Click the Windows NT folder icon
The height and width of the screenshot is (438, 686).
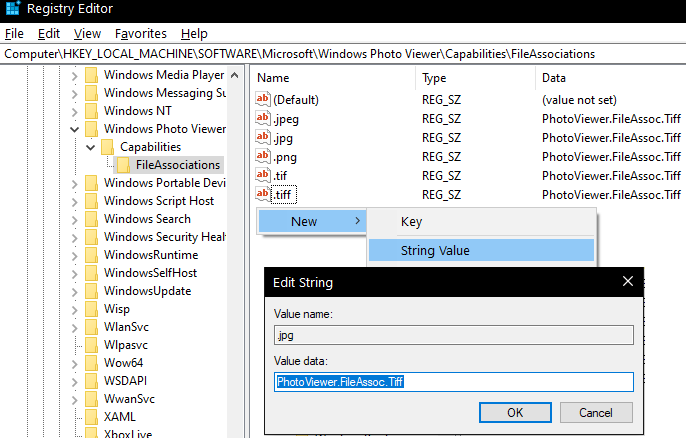tap(91, 111)
